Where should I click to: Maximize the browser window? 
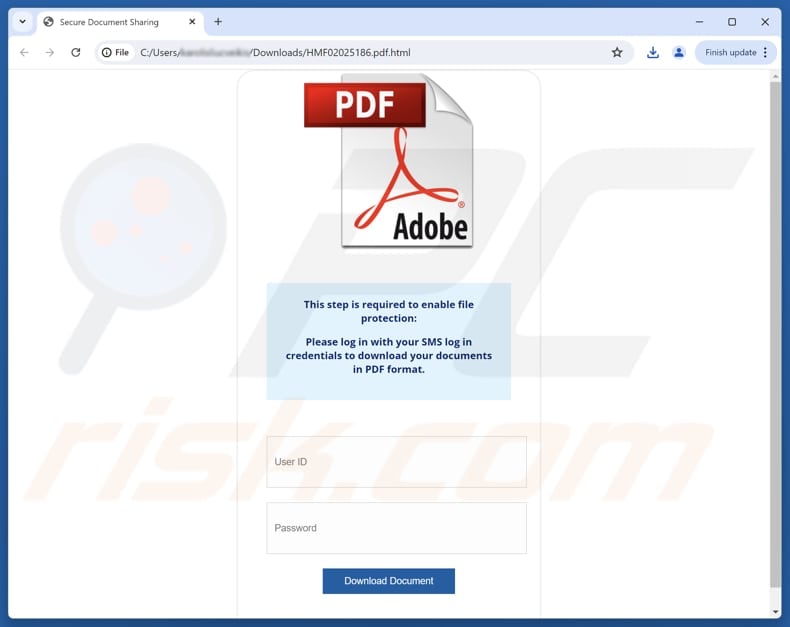tap(732, 22)
